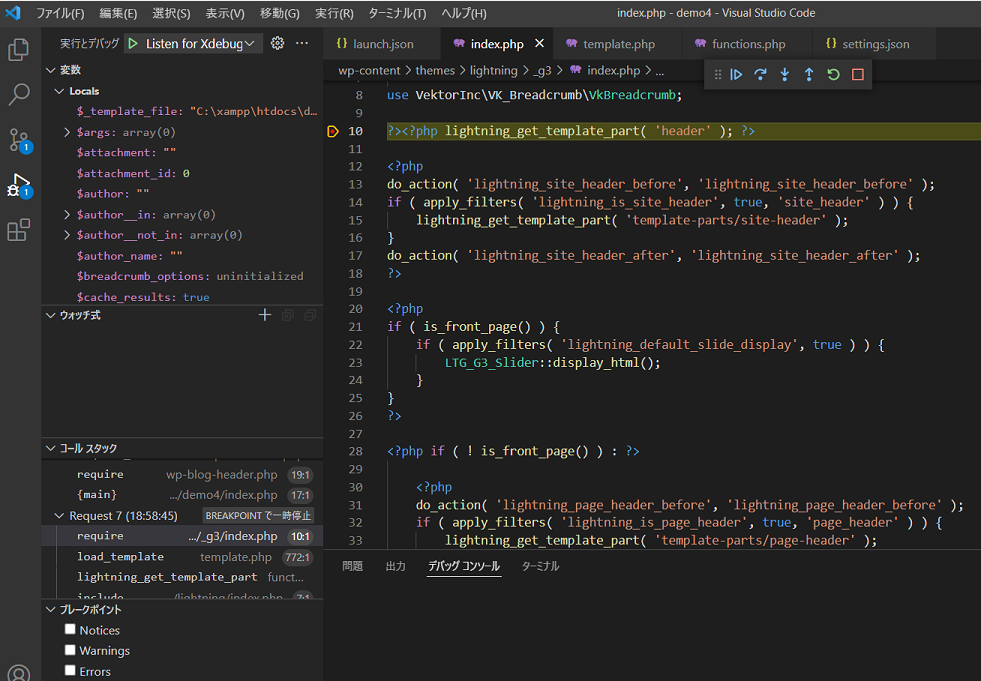981x681 pixels.
Task: Collapse the Locals scope section
Action: [59, 91]
